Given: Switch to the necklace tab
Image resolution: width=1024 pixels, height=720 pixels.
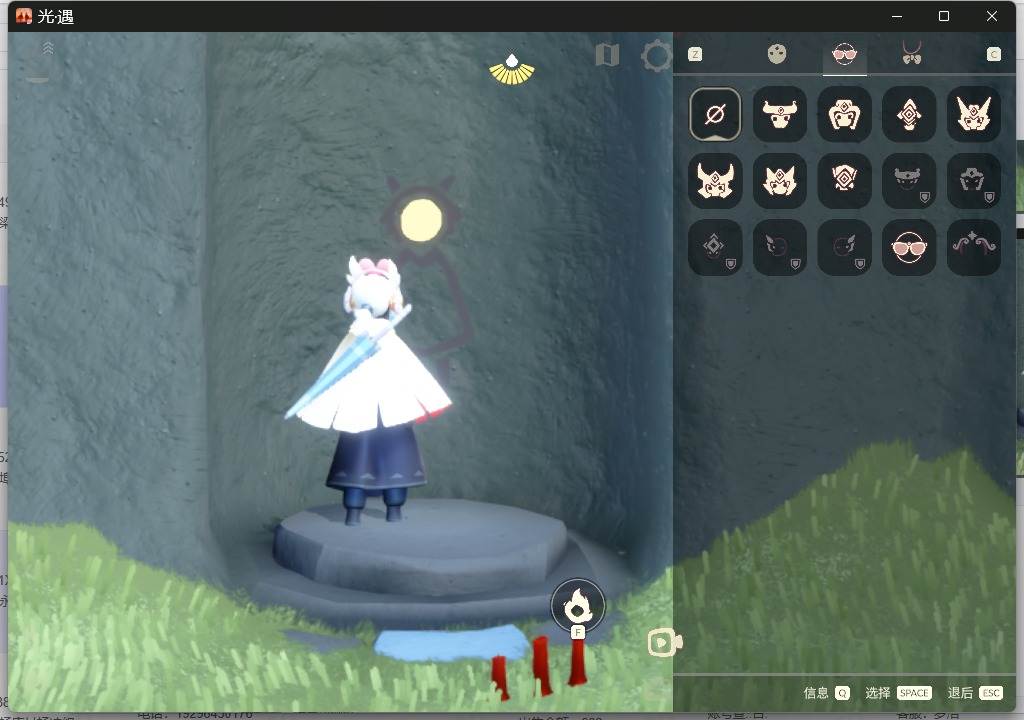Looking at the screenshot, I should (912, 53).
